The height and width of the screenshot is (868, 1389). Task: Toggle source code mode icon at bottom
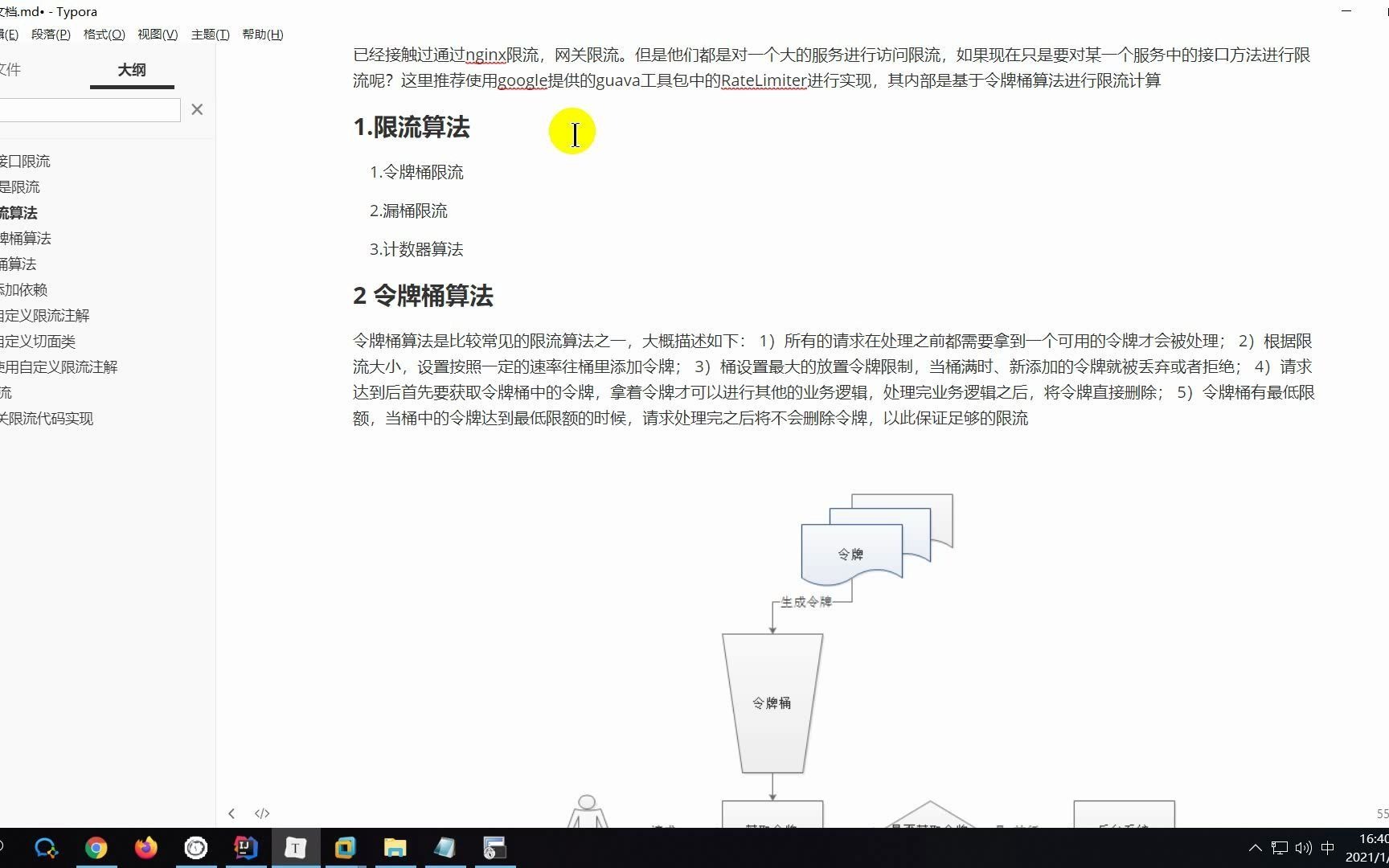262,813
